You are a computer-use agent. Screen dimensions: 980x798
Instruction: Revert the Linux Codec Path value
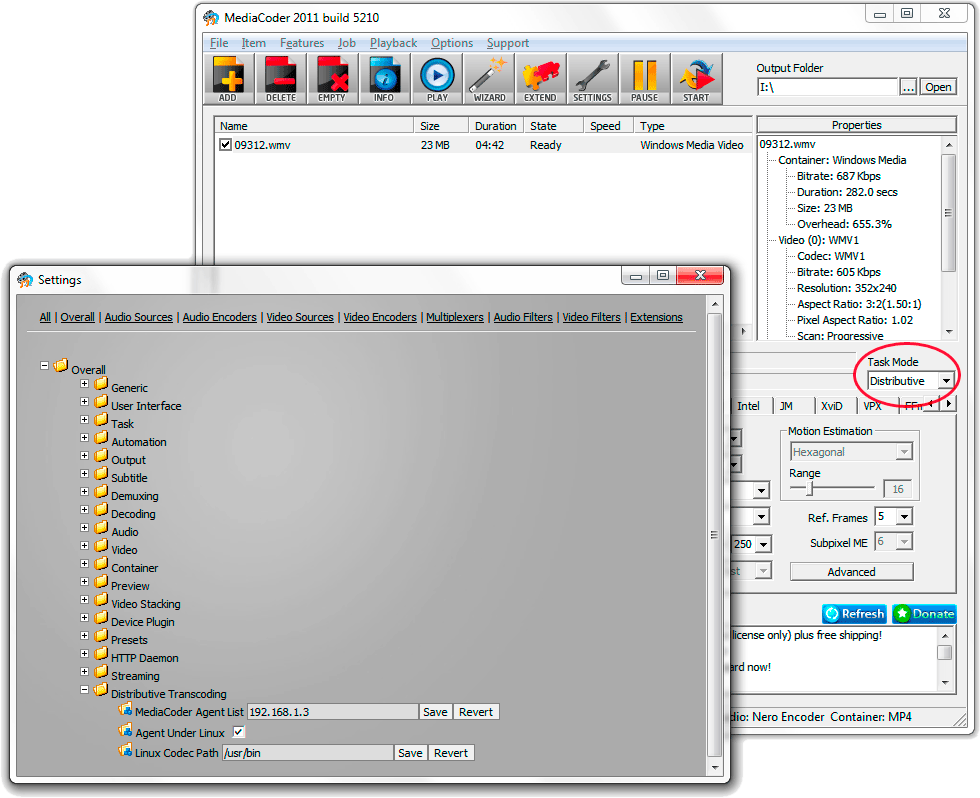pos(451,753)
